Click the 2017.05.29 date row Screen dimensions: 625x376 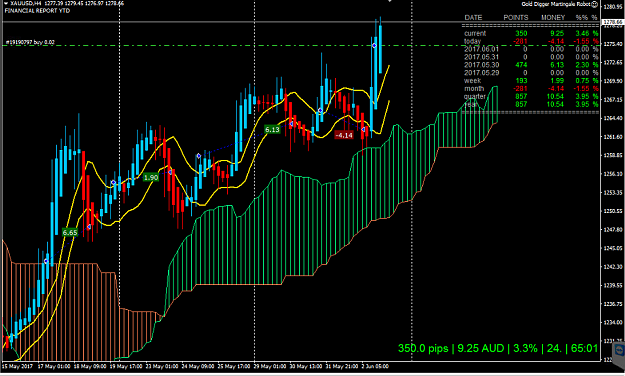[482, 73]
